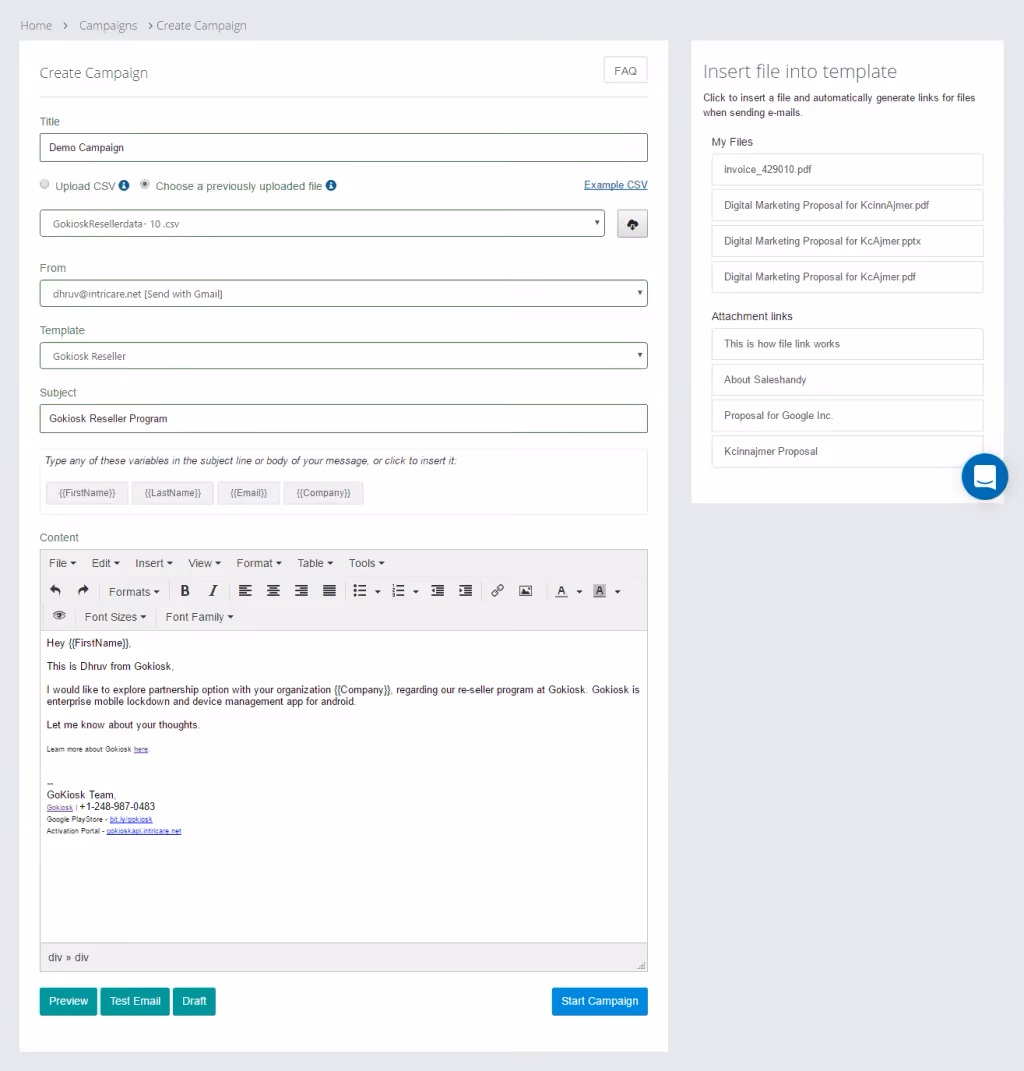Increase the indent
1024x1071 pixels.
tap(466, 591)
